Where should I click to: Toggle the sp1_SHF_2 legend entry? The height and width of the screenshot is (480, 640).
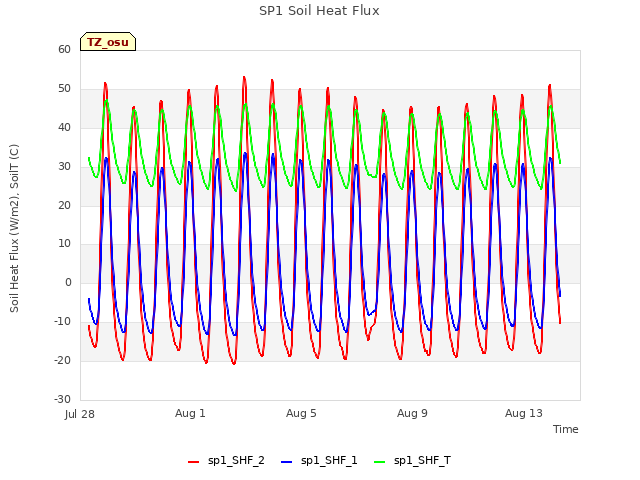226,461
